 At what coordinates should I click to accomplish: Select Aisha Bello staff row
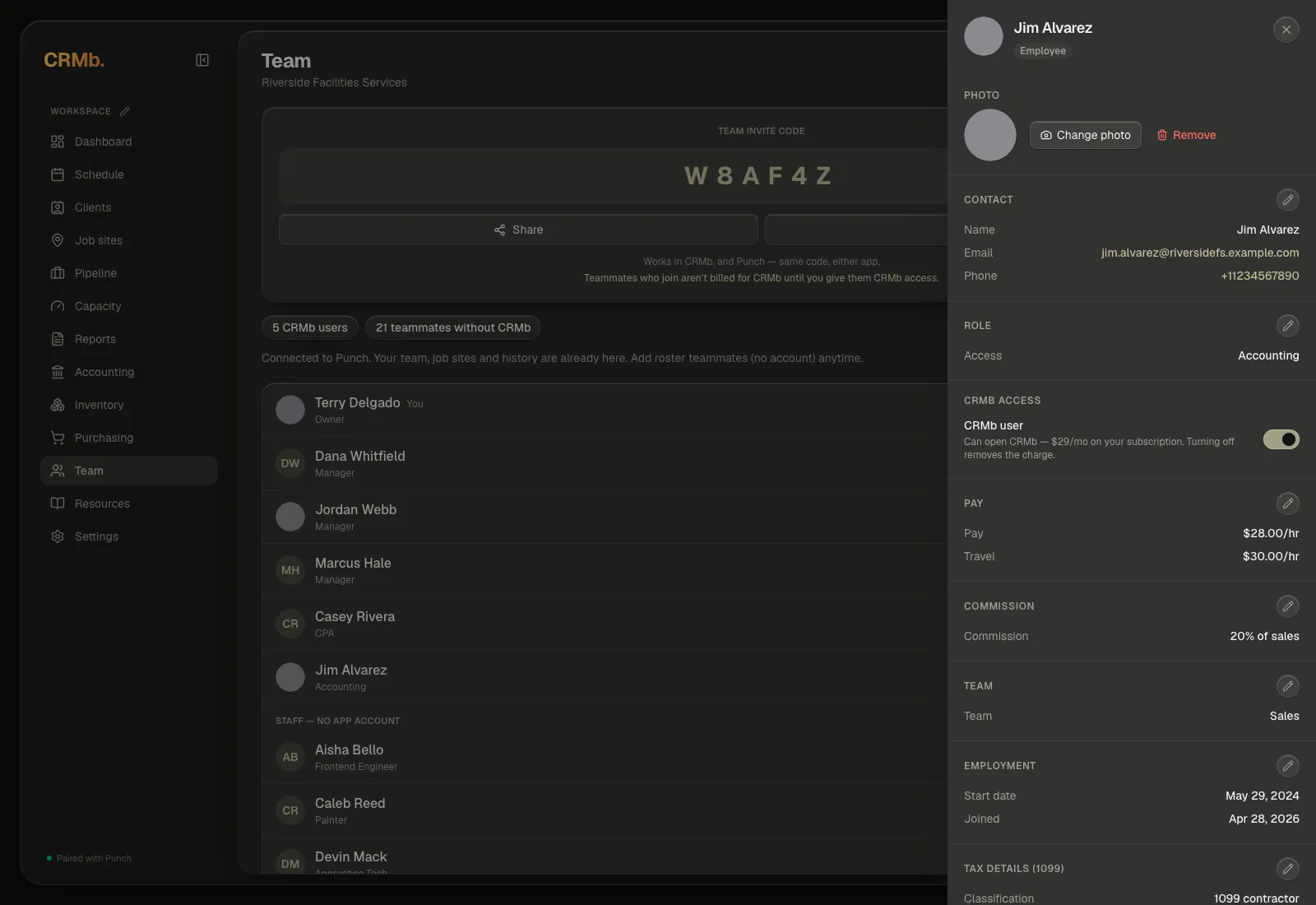tap(605, 757)
